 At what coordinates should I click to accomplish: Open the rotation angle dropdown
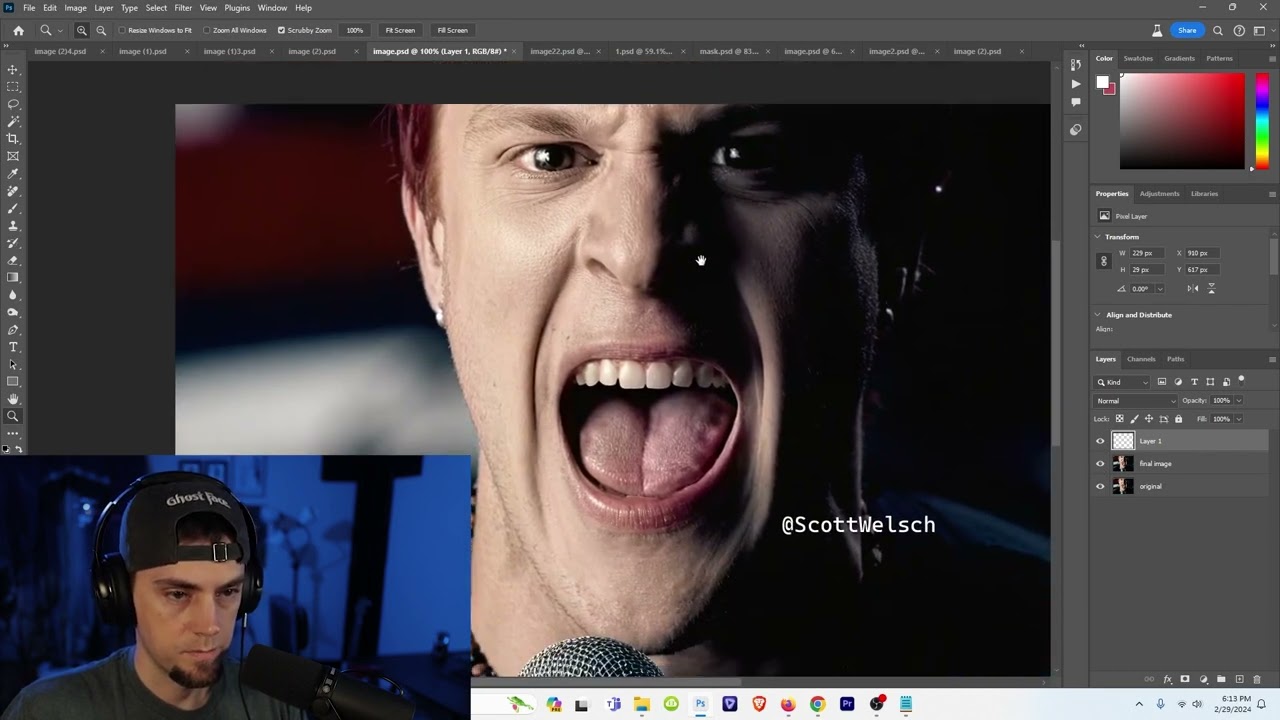coord(1159,289)
